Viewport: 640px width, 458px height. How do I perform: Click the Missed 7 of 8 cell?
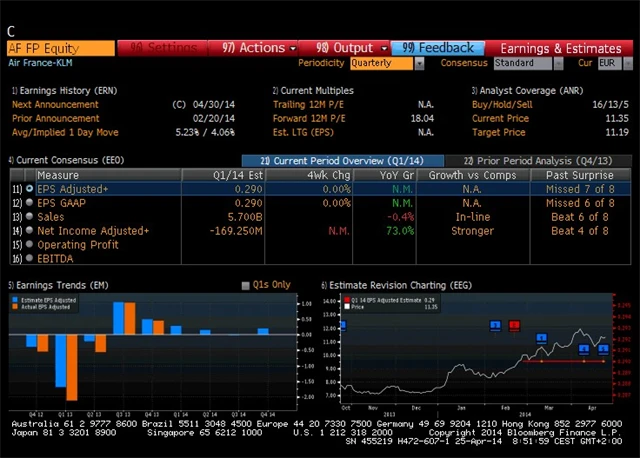(x=580, y=189)
